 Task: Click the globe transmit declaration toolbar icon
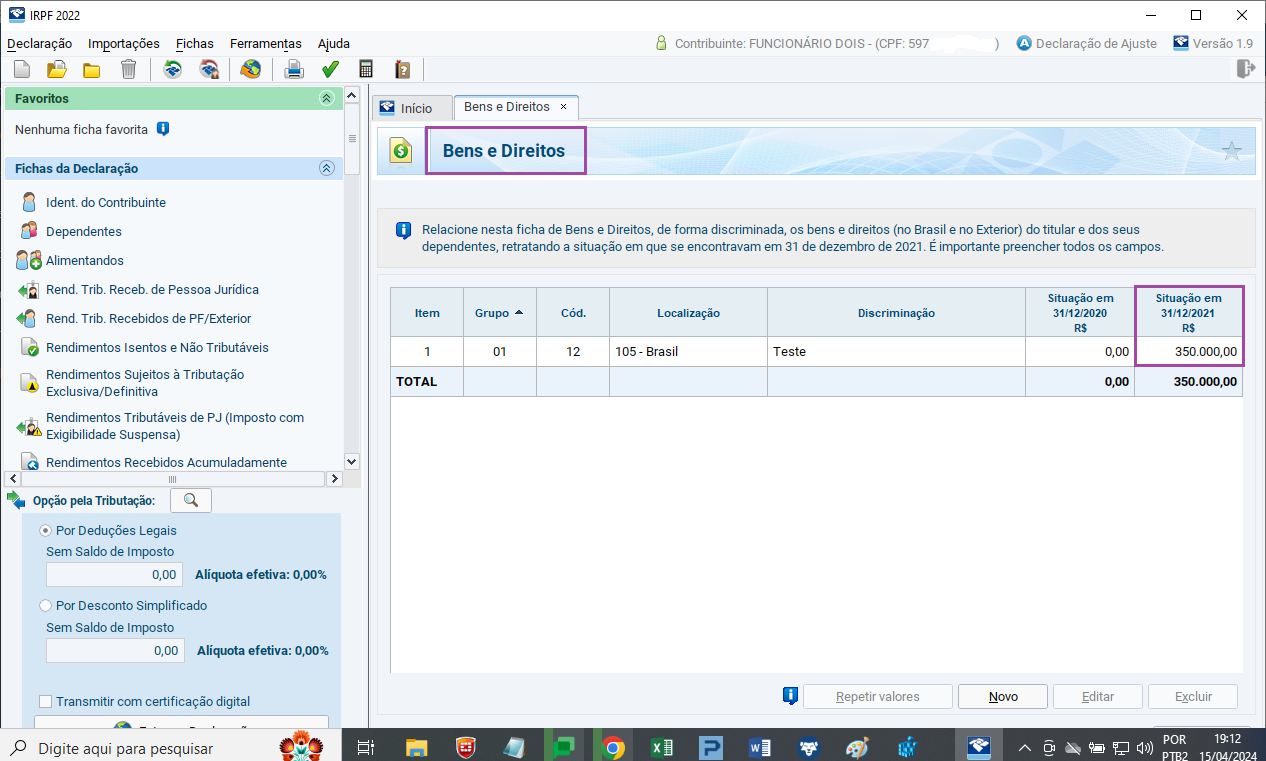[251, 69]
